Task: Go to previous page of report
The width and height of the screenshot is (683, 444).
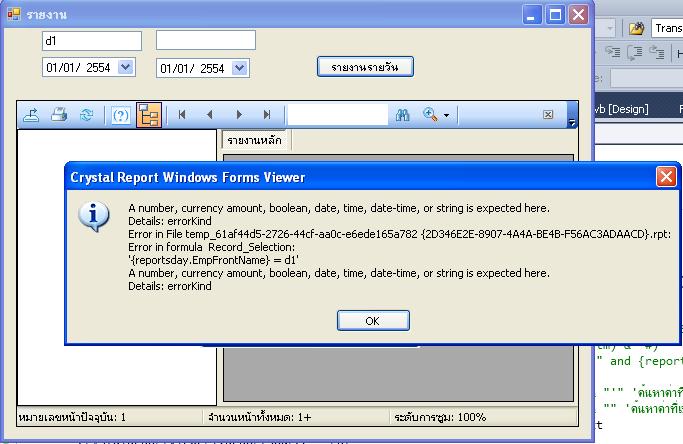Action: click(x=210, y=115)
